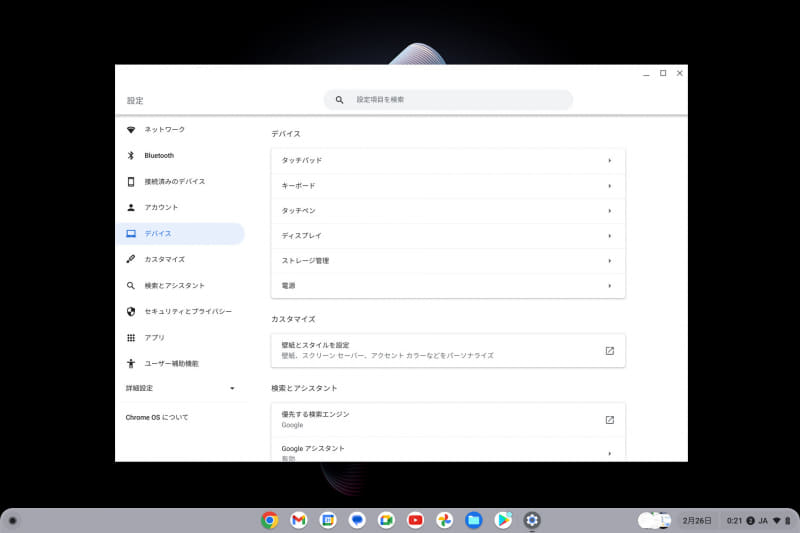Open the status tray showing 0:21
The width and height of the screenshot is (800, 533).
[x=758, y=521]
